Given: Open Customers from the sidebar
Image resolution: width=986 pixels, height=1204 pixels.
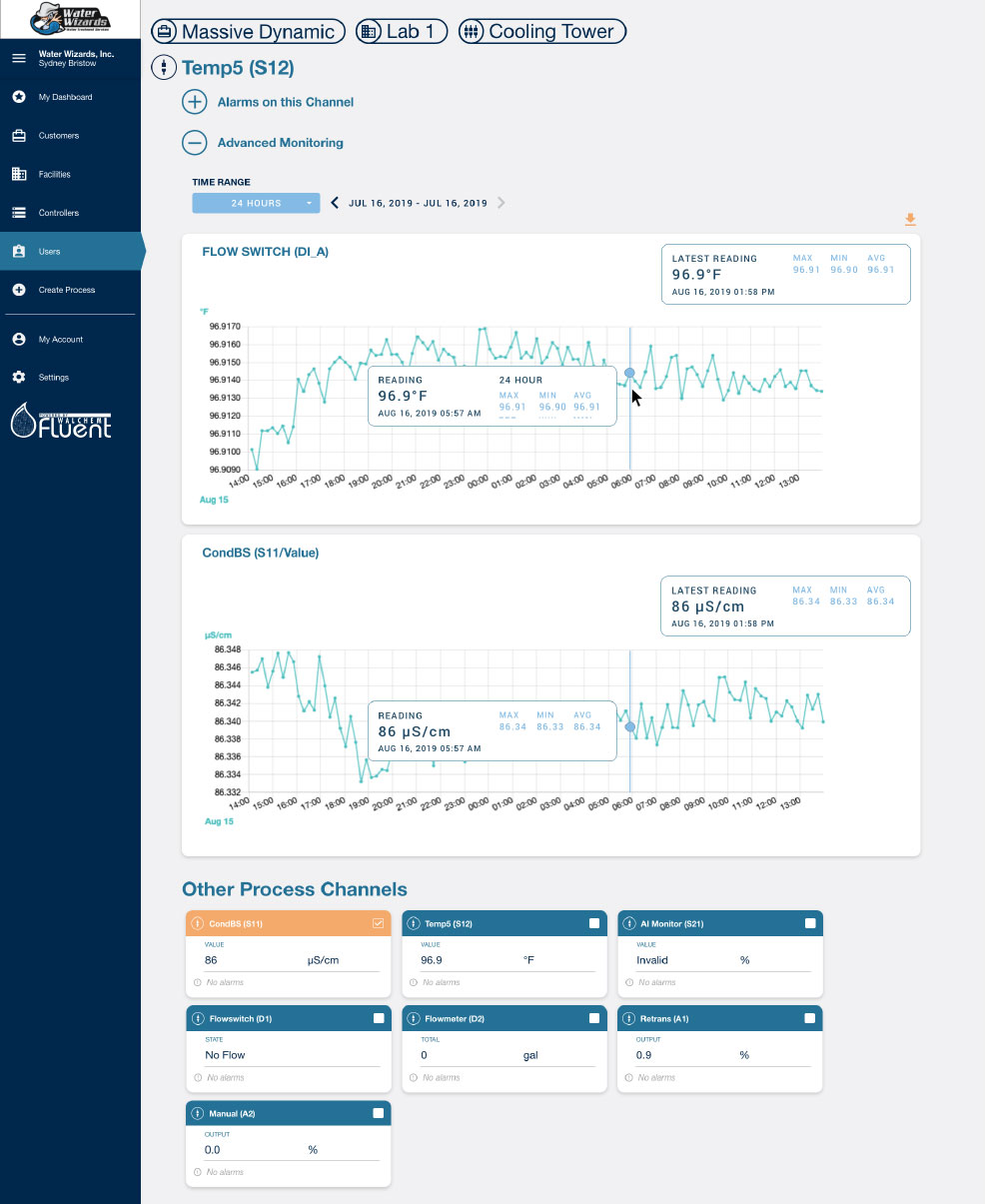Looking at the screenshot, I should 19,135.
